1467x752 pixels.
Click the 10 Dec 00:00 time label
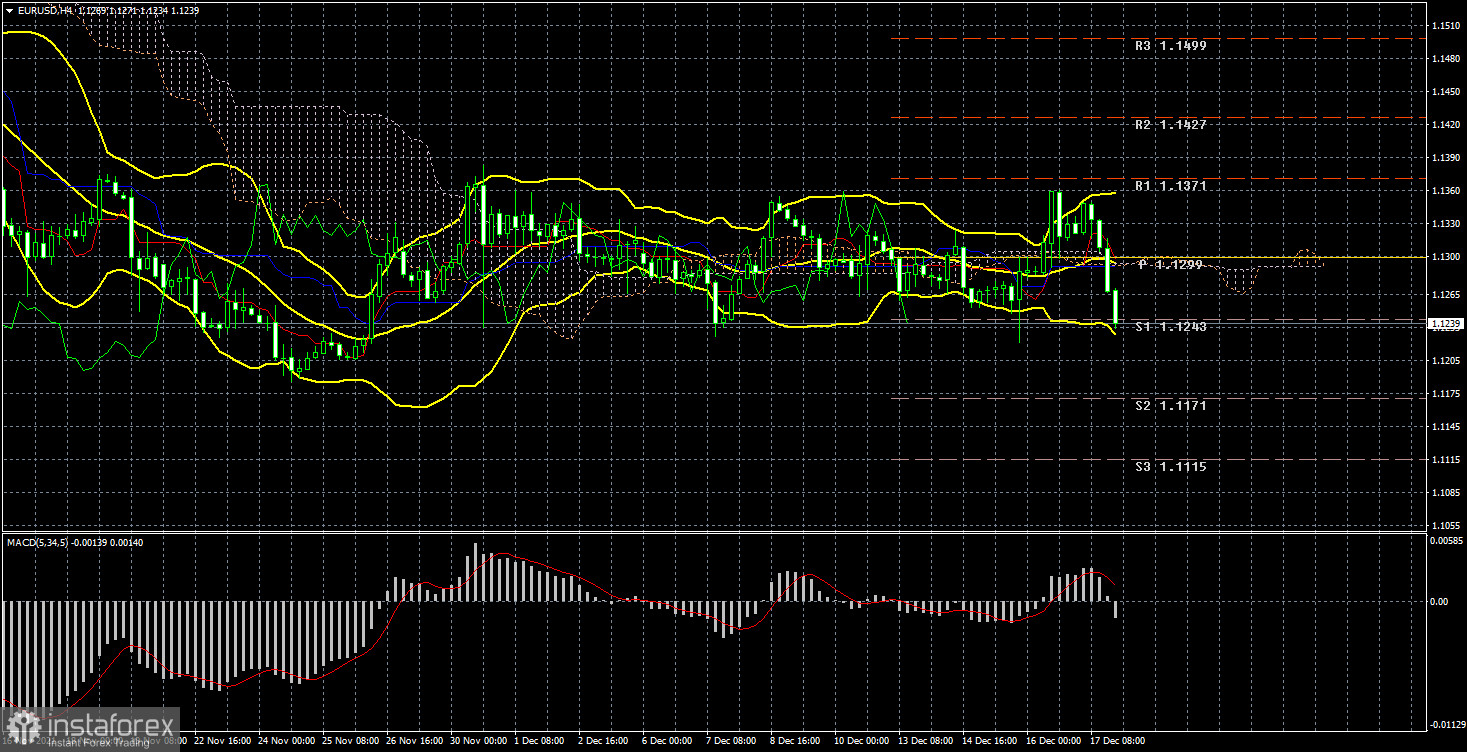tap(862, 742)
